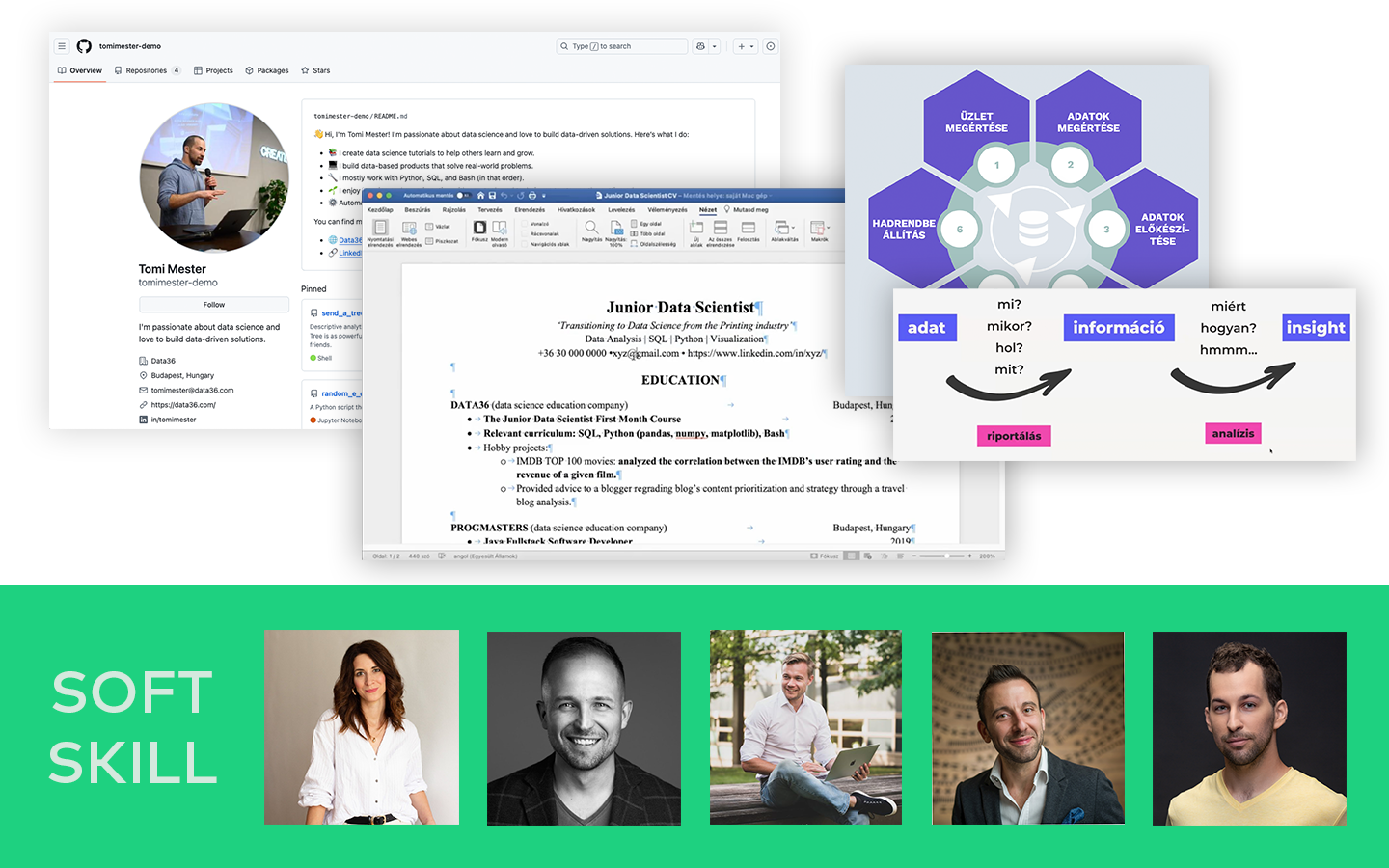Enable the Vonalzó checkbox
The image size is (1389, 868).
pos(525,224)
